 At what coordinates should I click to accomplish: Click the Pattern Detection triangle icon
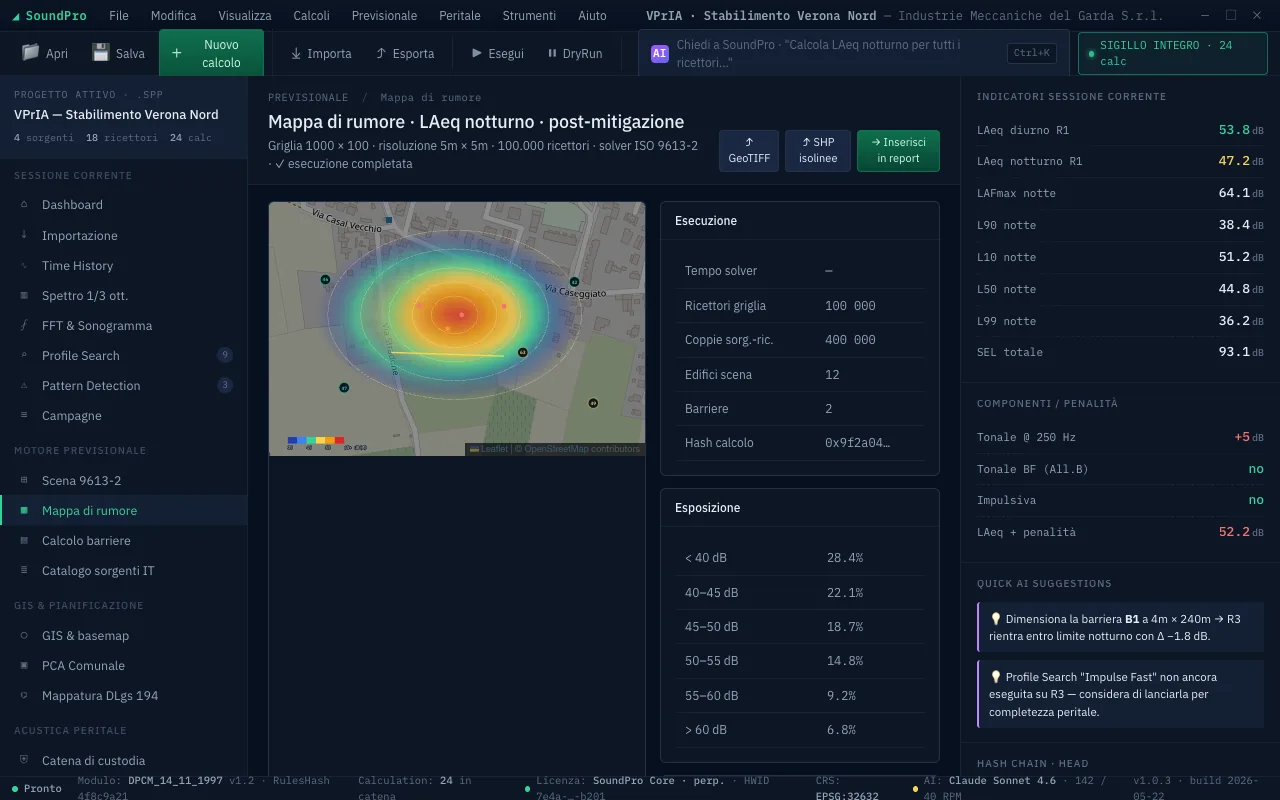[24, 386]
